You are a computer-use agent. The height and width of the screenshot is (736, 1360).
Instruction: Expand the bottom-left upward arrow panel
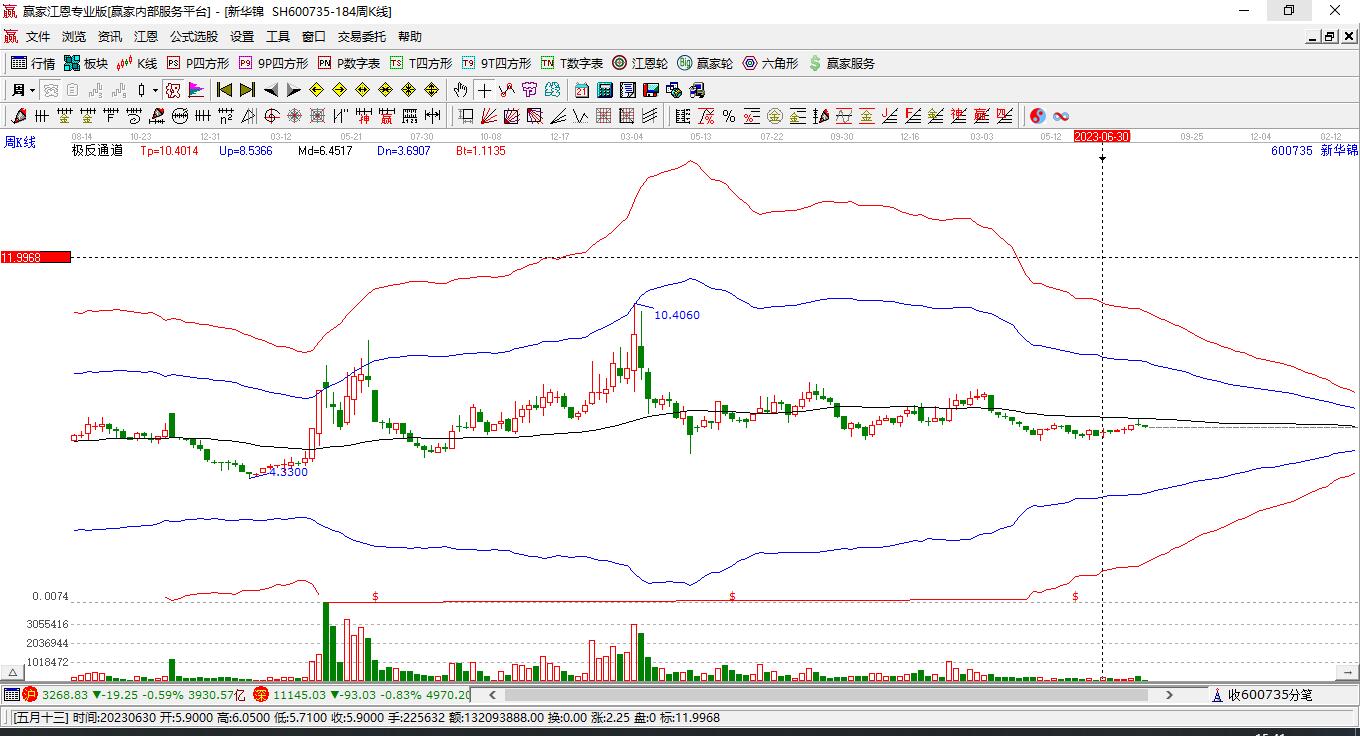13,673
